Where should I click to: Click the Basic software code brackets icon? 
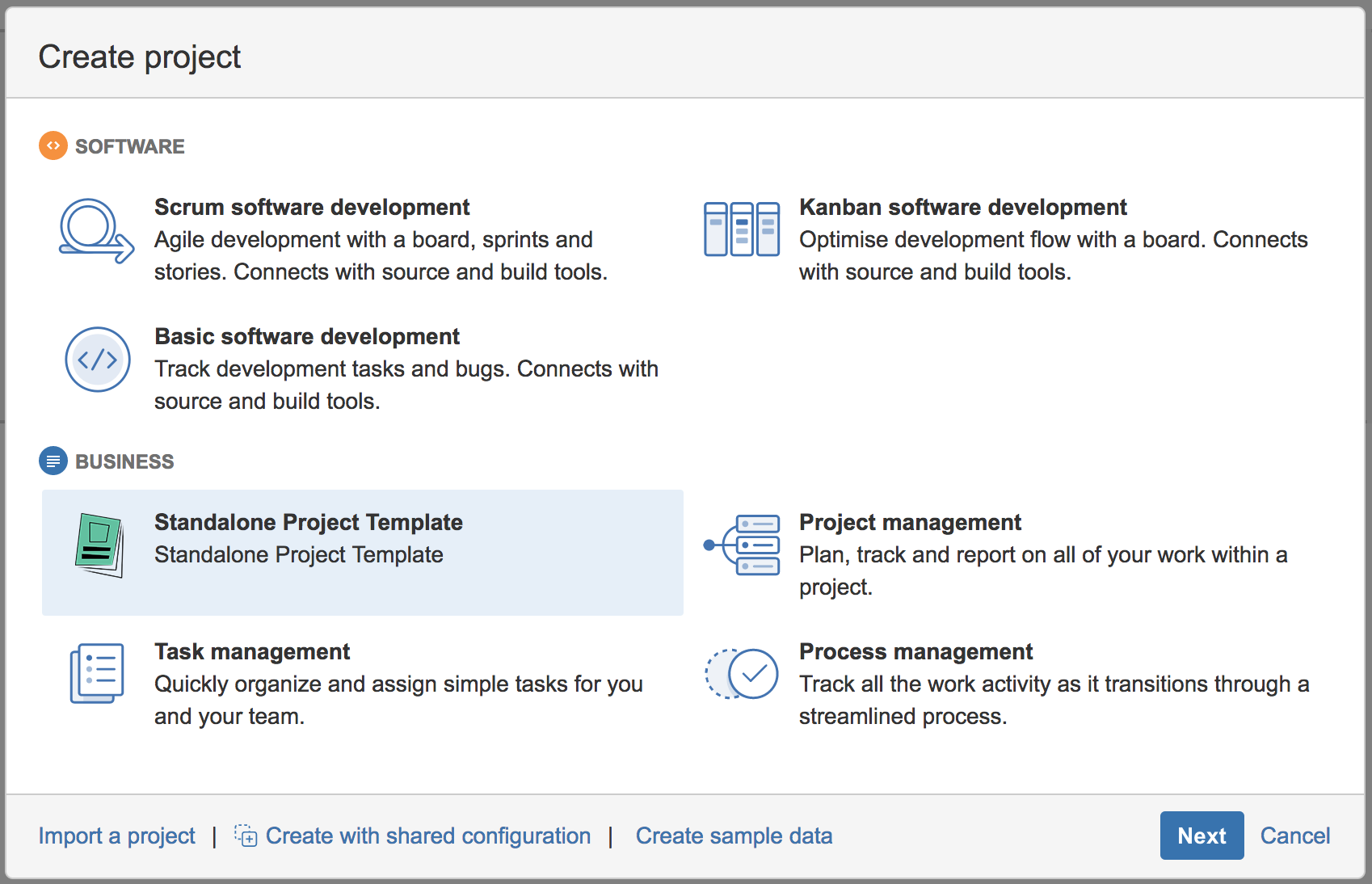(x=97, y=360)
